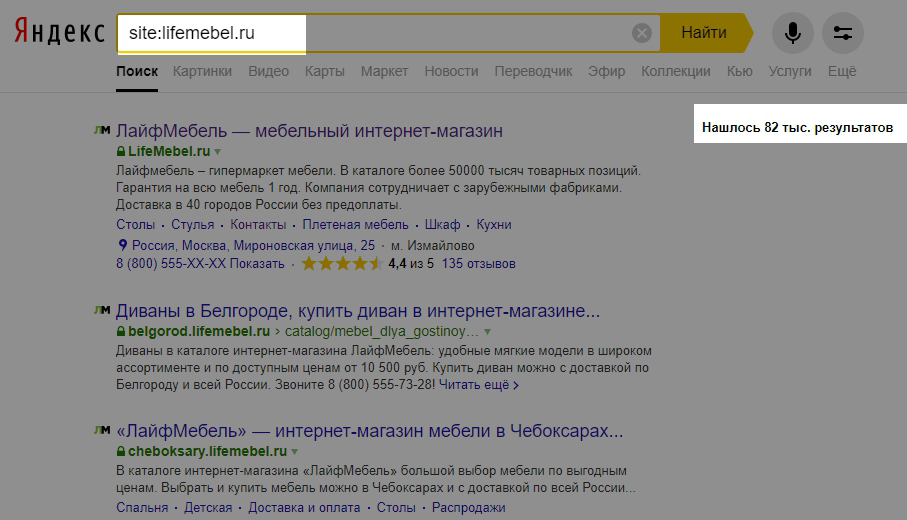Clear the search query with the X icon

[x=641, y=33]
